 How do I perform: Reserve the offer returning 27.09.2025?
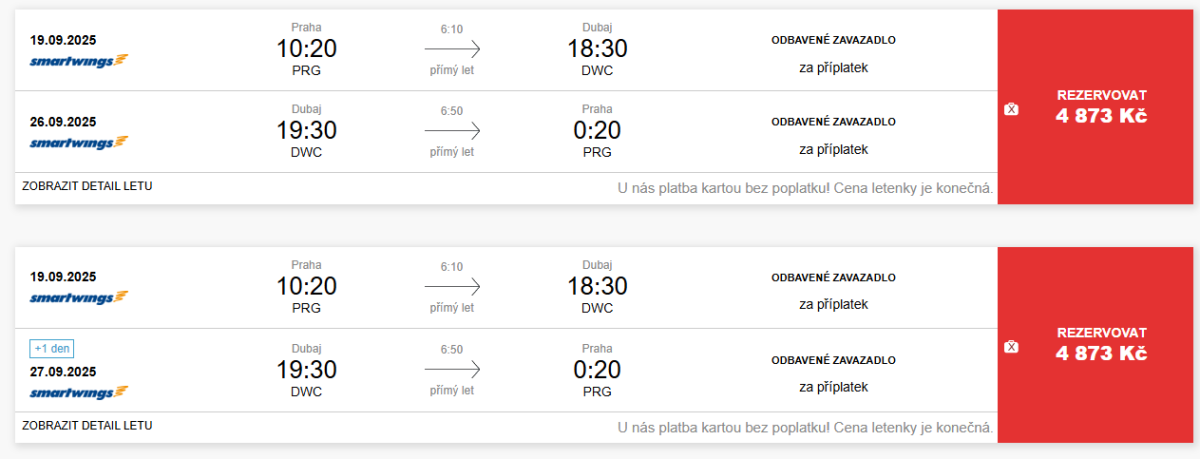1100,344
